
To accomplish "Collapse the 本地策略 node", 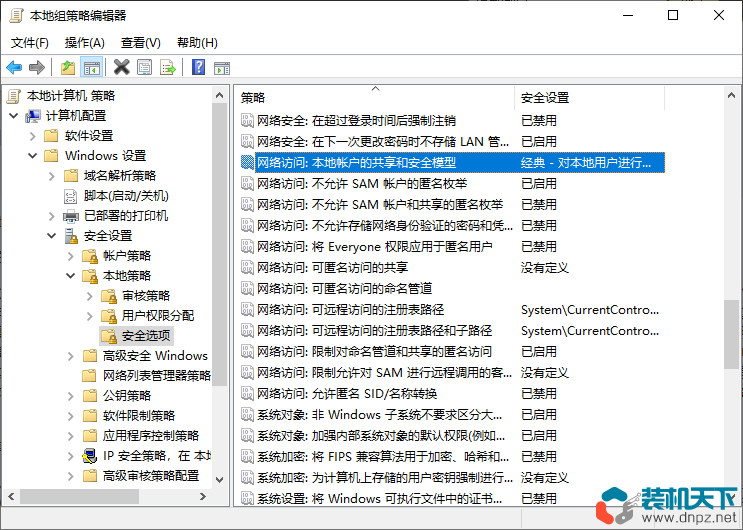I will pyautogui.click(x=71, y=276).
